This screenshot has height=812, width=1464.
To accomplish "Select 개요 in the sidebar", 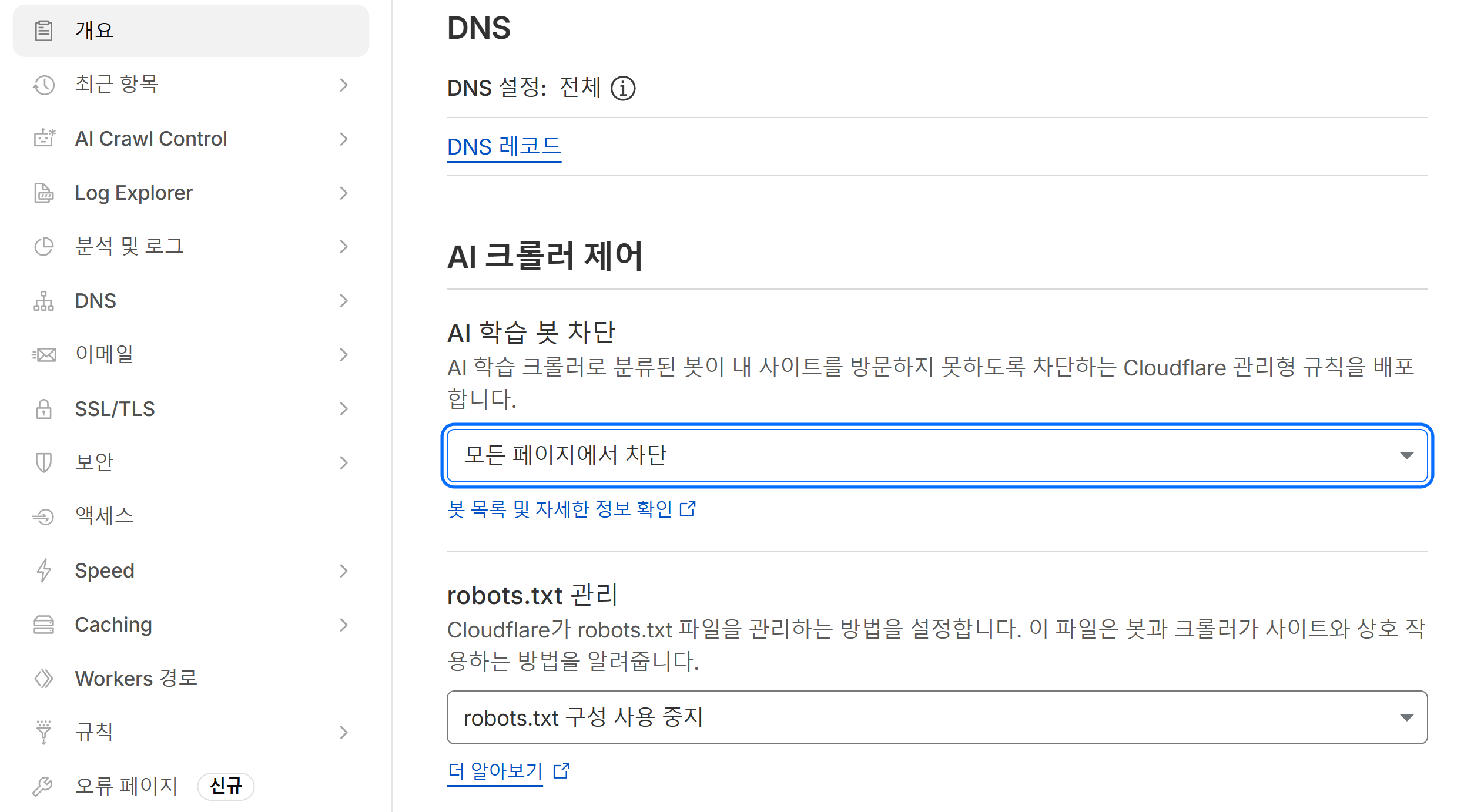I will (191, 31).
